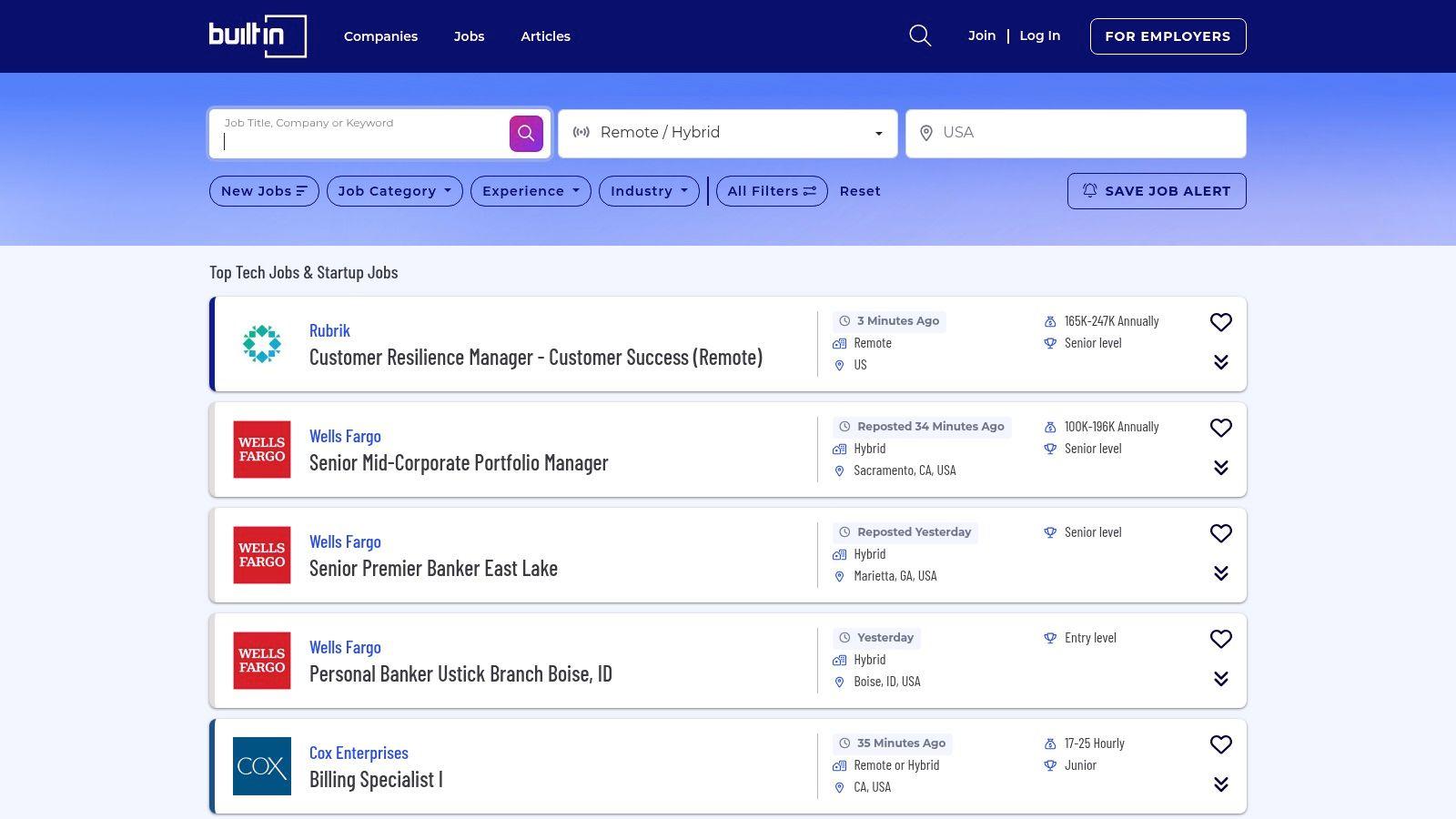Image resolution: width=1456 pixels, height=819 pixels.
Task: Click the Save Job Alert button
Action: (x=1157, y=191)
